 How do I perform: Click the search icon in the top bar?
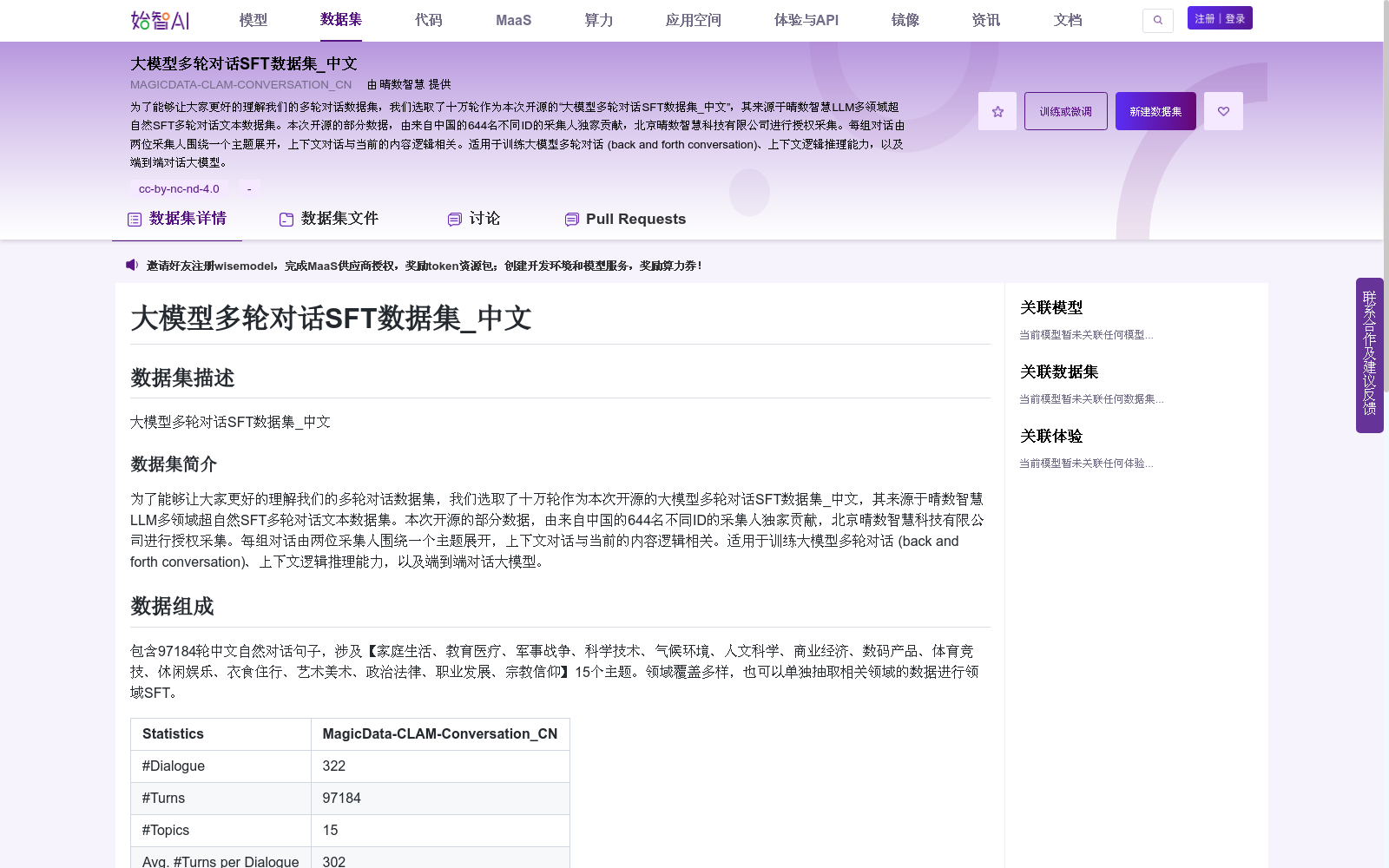point(1158,20)
